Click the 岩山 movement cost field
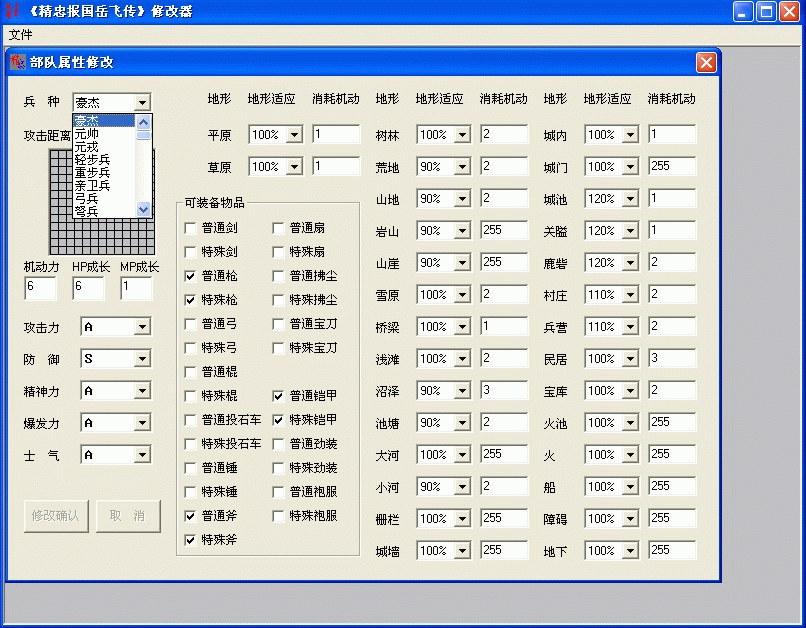Viewport: 806px width, 628px height. tap(505, 230)
